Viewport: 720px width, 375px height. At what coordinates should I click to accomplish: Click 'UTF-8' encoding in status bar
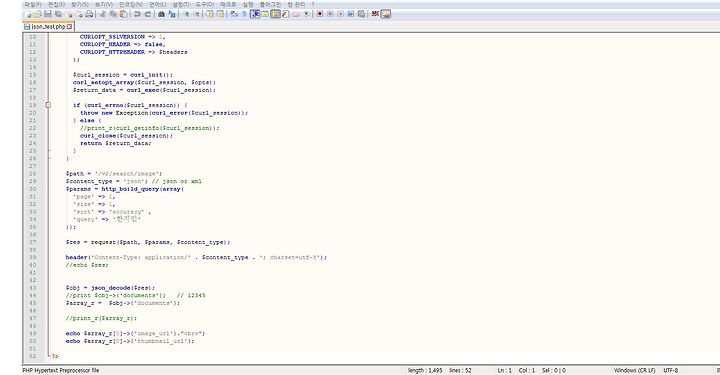click(670, 370)
